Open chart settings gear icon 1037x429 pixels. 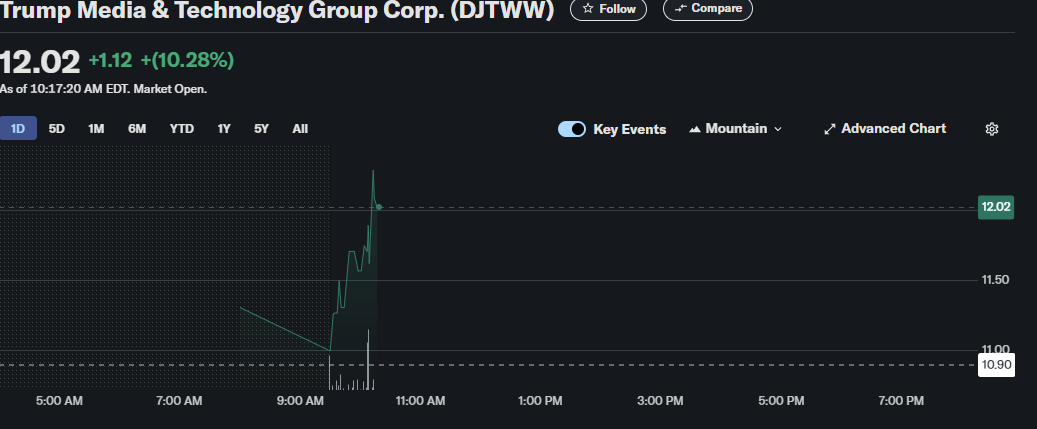click(x=991, y=130)
